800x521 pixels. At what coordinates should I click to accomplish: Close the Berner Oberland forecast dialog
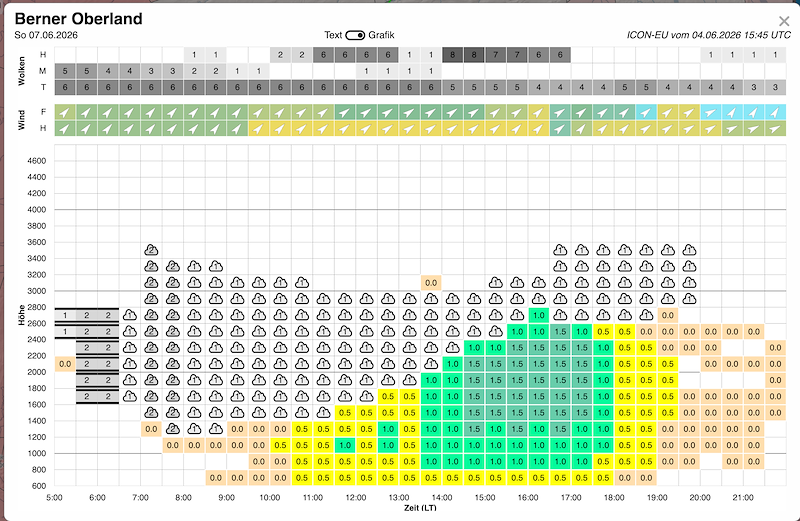(784, 21)
